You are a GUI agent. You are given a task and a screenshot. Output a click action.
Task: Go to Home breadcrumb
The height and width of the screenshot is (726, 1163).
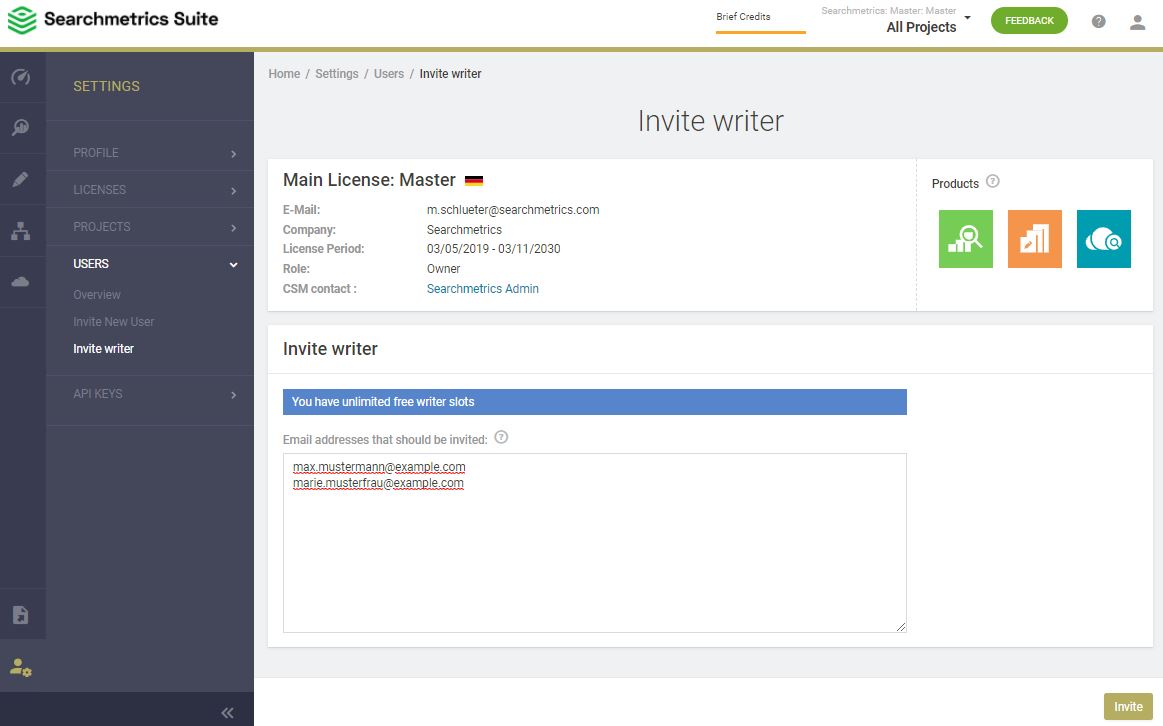[x=284, y=73]
